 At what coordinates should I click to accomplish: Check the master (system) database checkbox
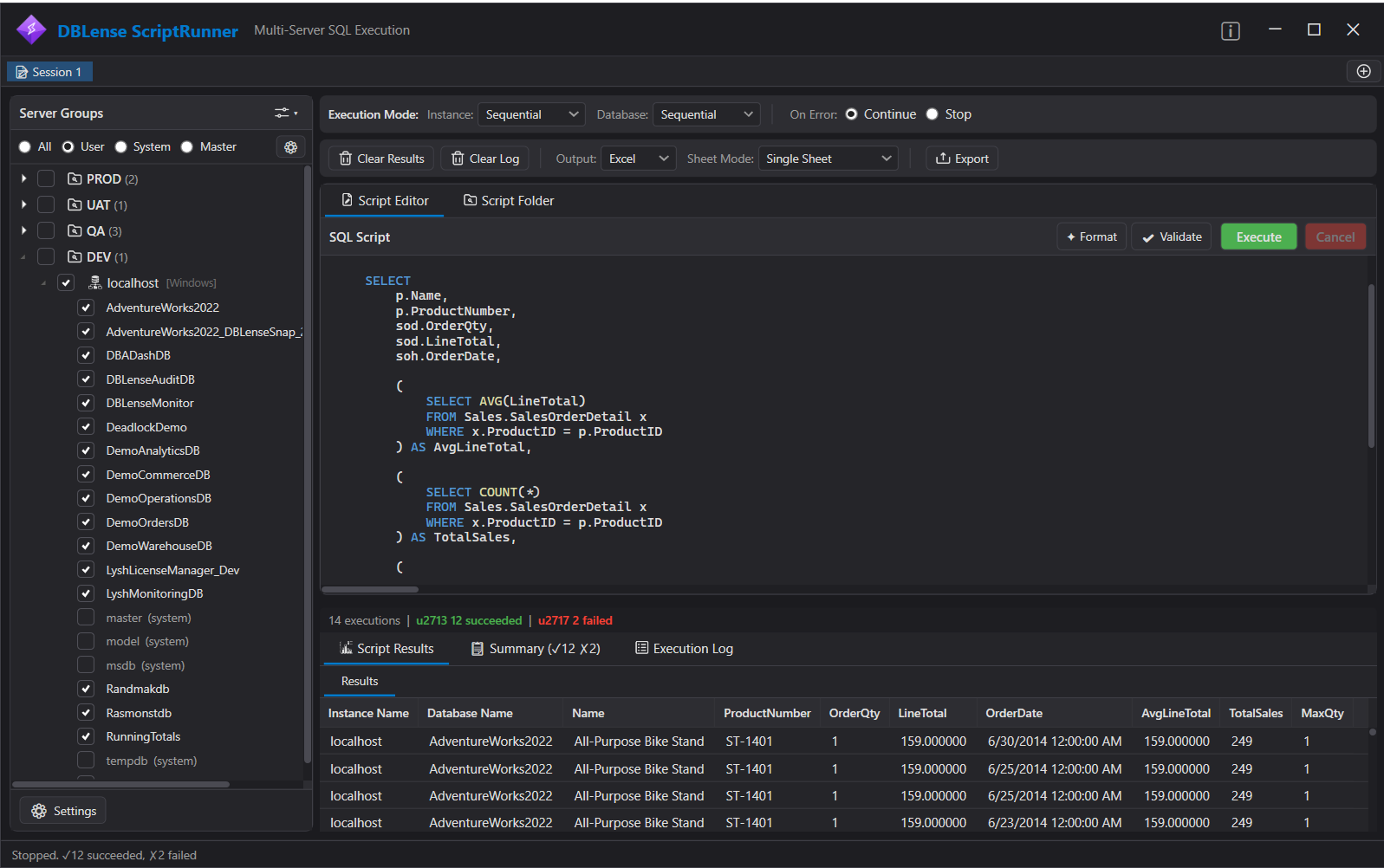86,617
